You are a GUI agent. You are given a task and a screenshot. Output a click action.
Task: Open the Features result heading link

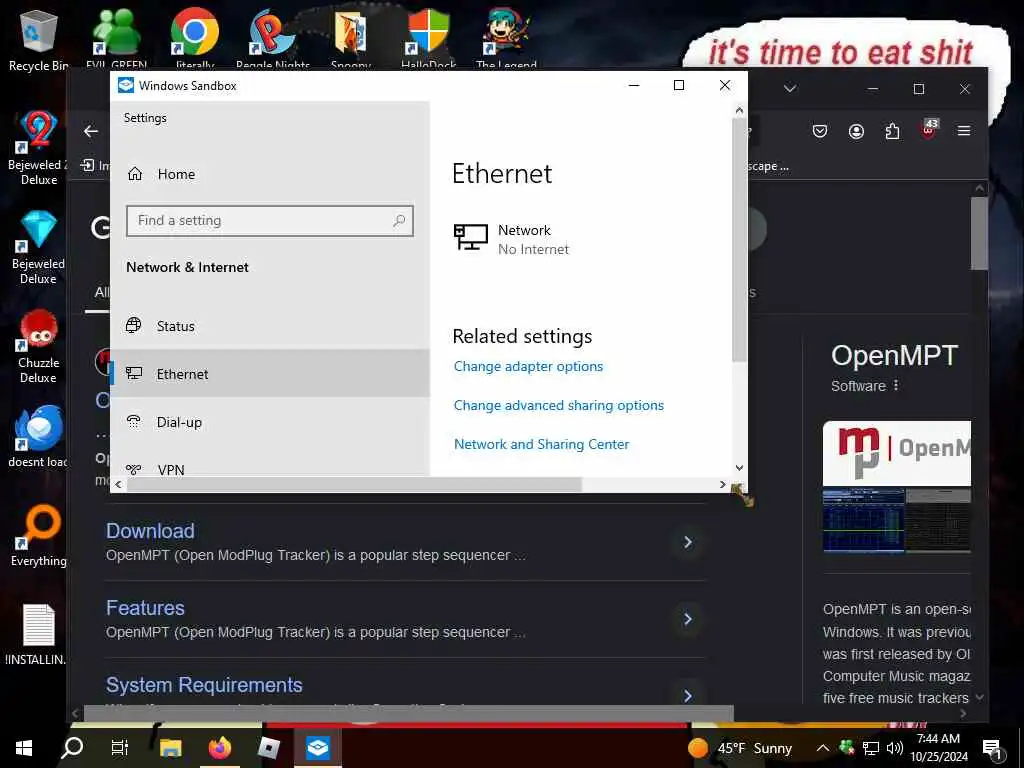click(x=145, y=608)
